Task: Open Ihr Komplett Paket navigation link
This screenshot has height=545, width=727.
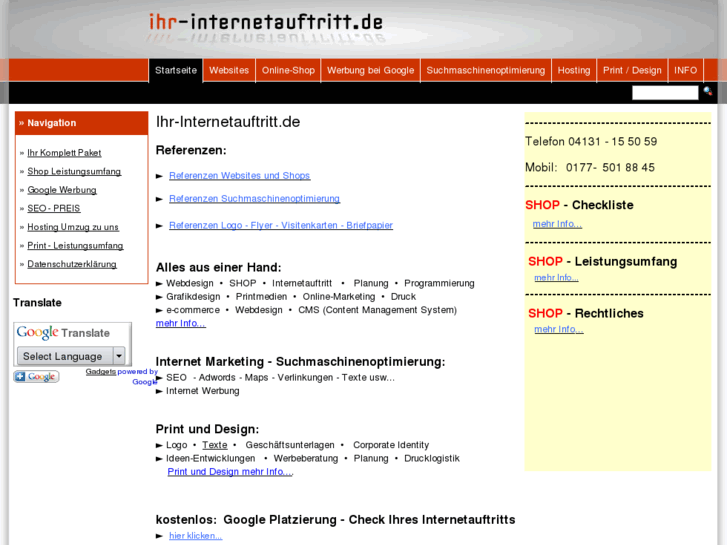Action: pos(64,153)
